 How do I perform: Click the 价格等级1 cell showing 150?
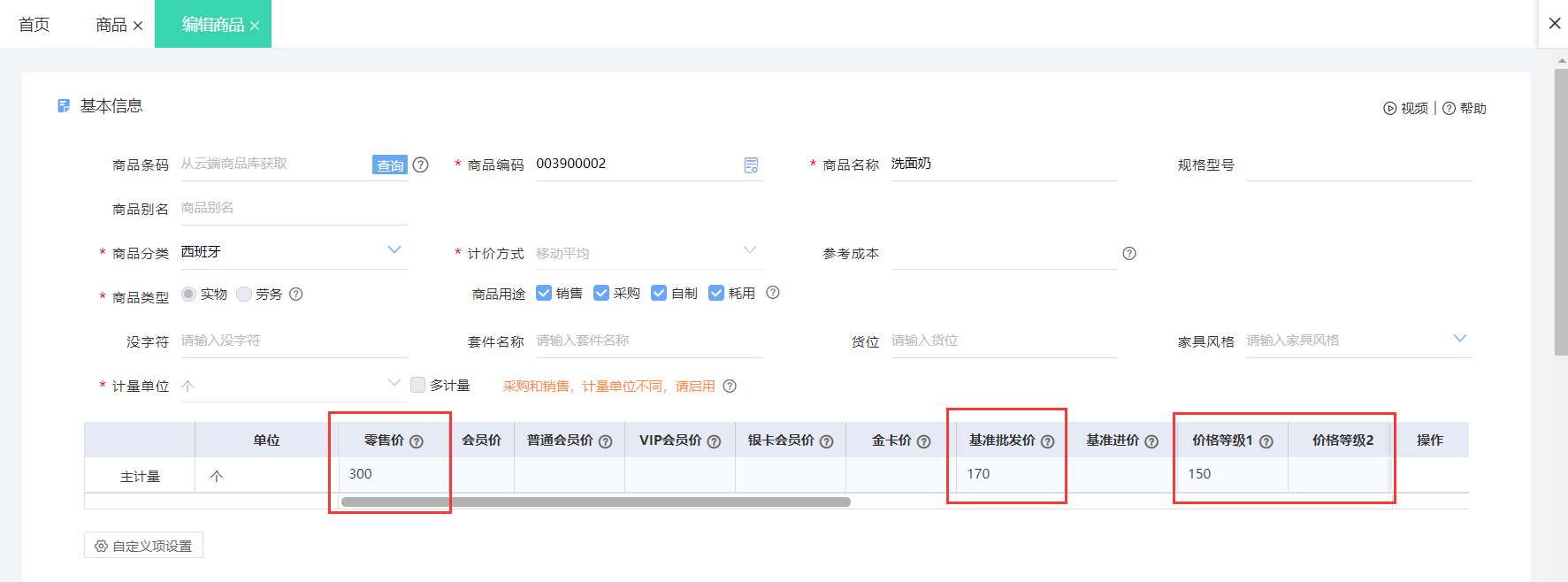(1232, 474)
